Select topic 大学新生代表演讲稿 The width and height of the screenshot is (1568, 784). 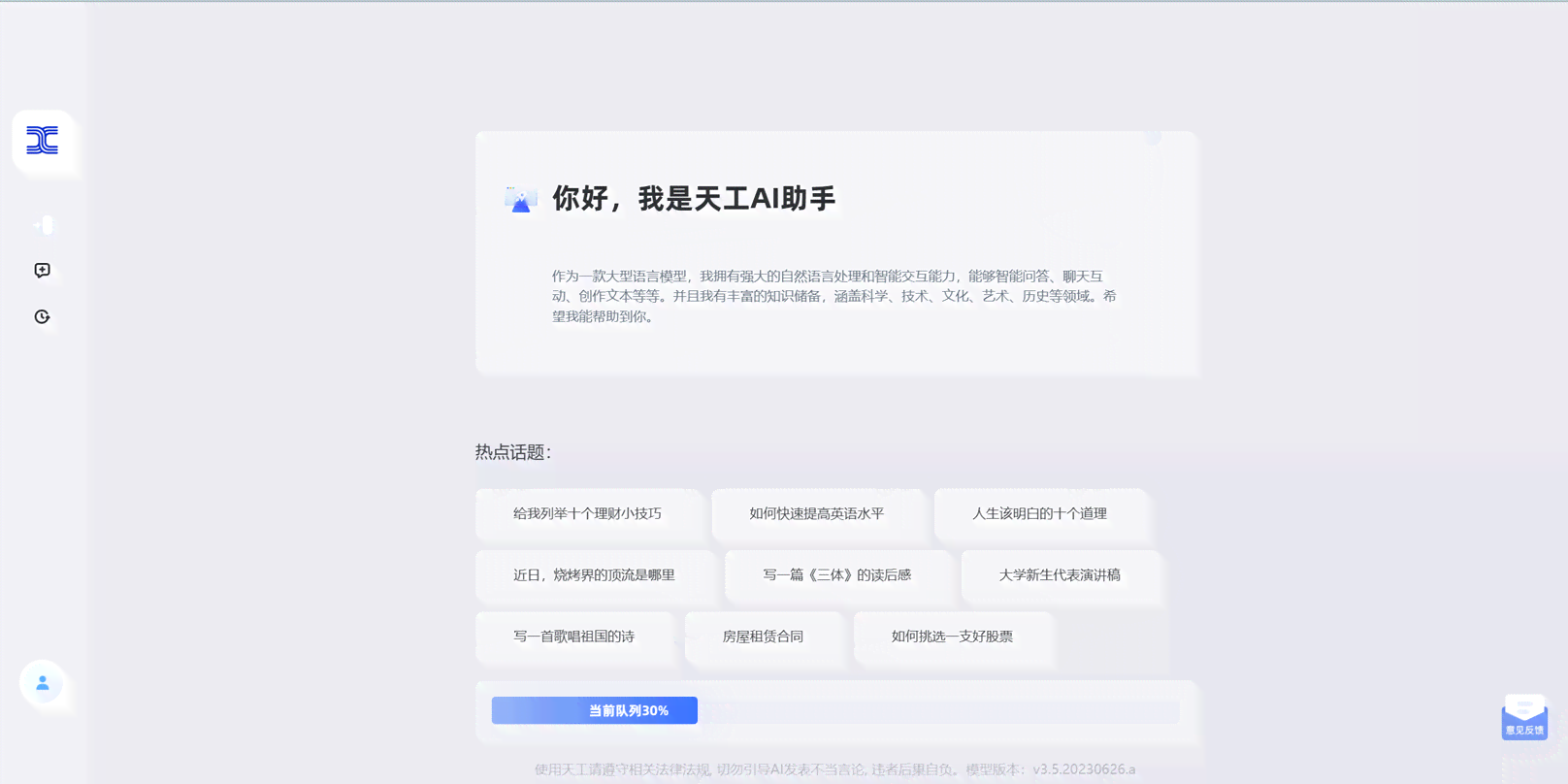1060,575
